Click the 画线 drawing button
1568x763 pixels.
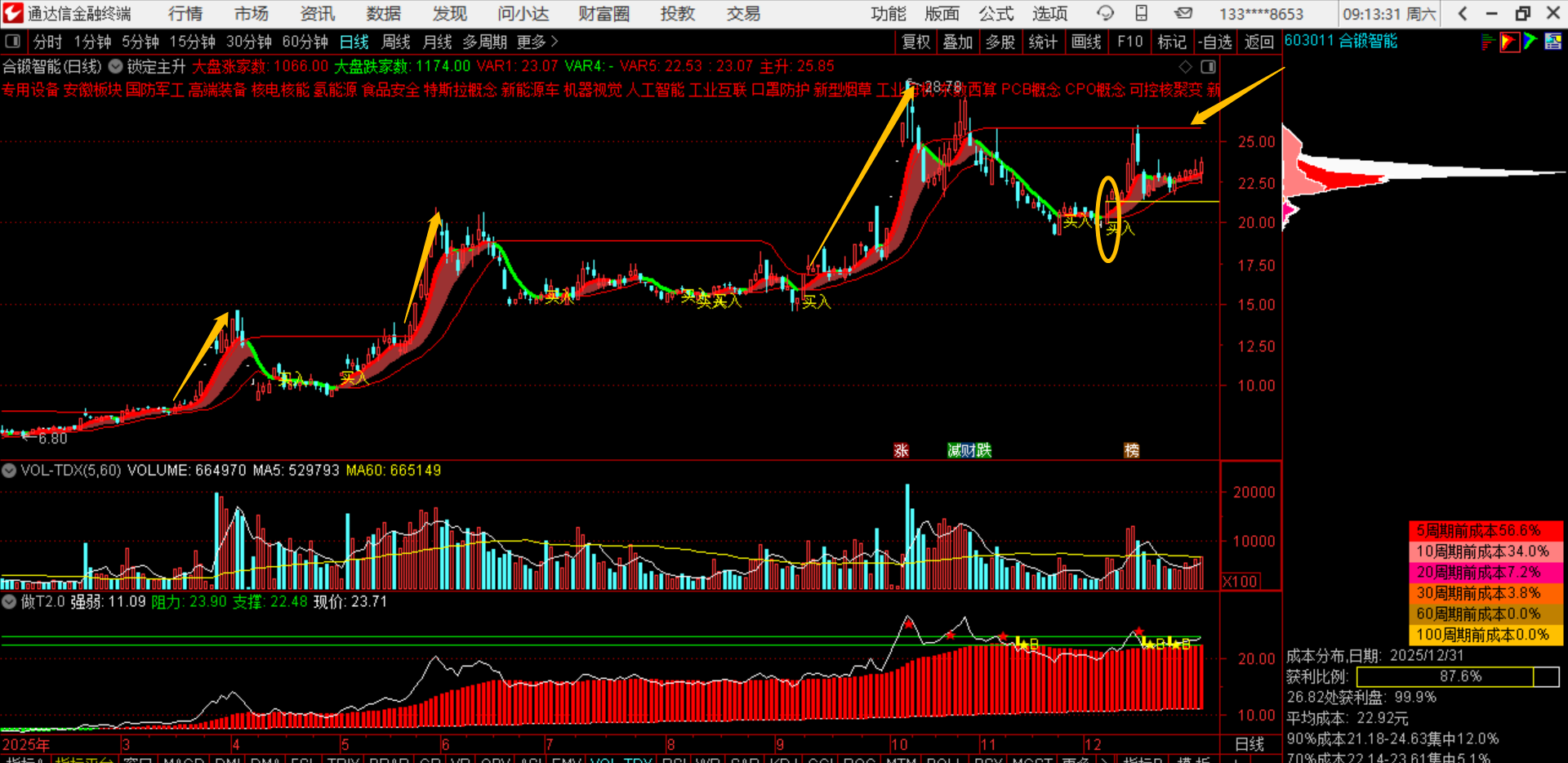coord(1086,42)
